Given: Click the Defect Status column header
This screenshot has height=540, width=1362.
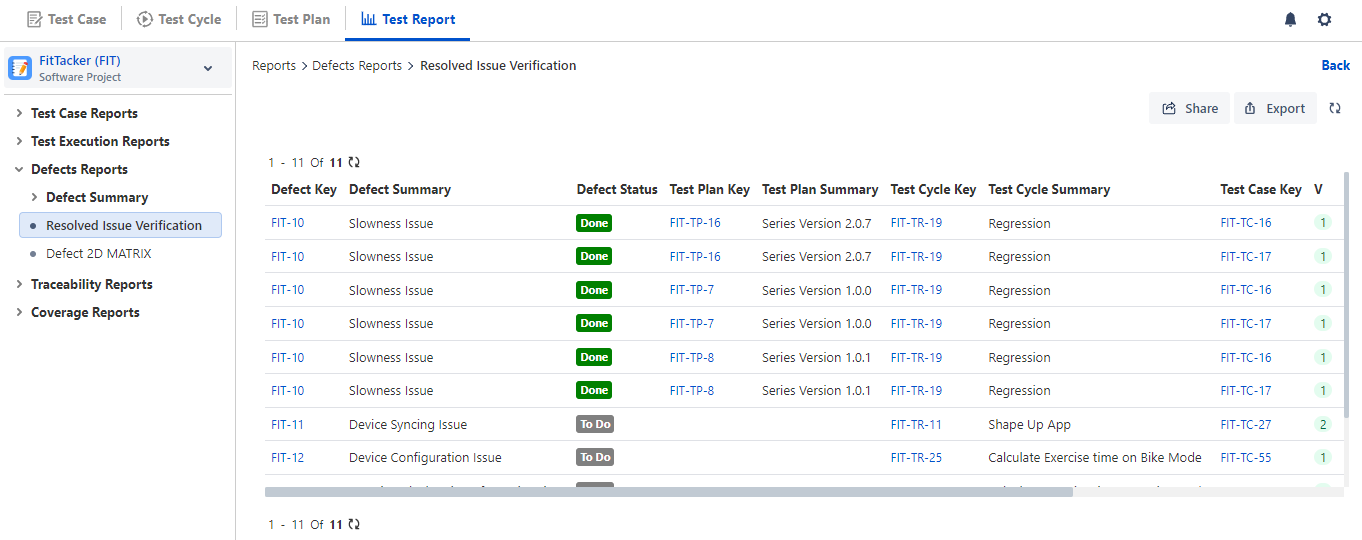Looking at the screenshot, I should (x=617, y=189).
